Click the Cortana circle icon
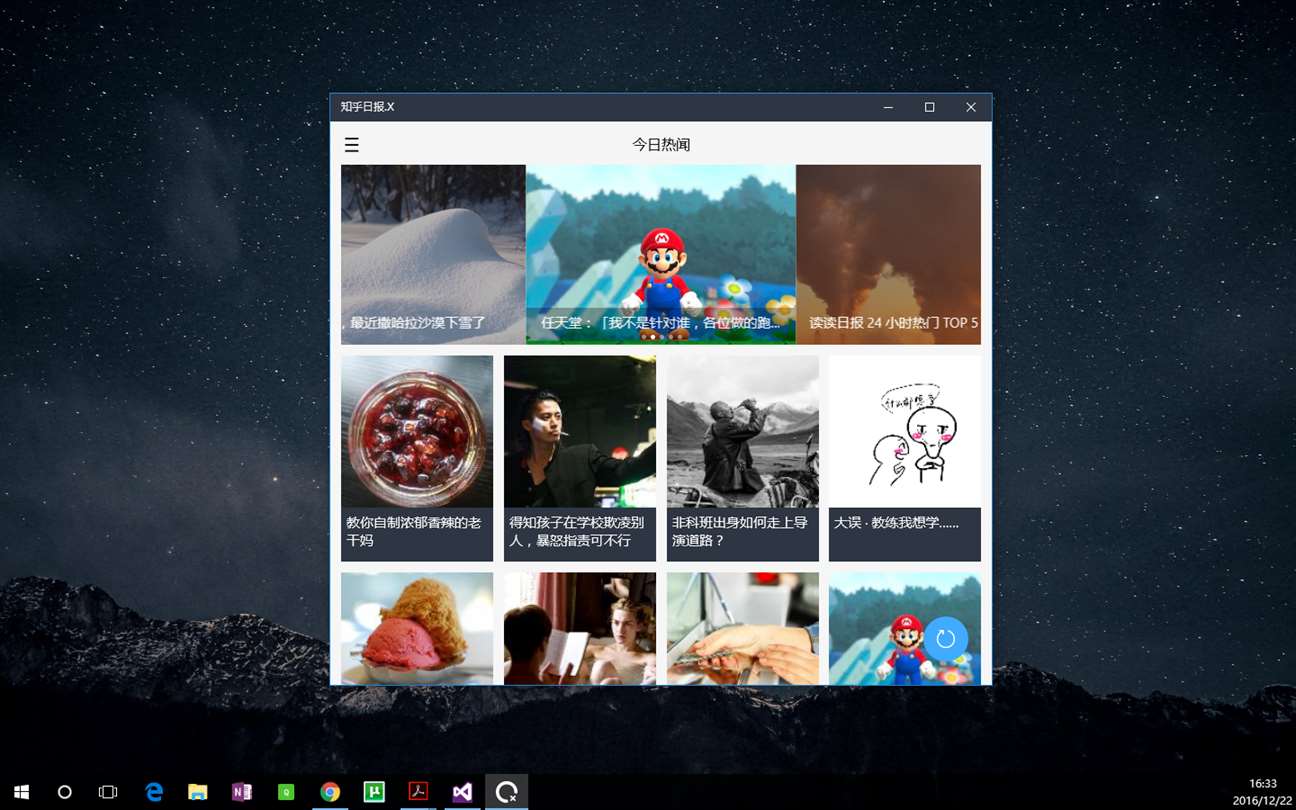 65,792
